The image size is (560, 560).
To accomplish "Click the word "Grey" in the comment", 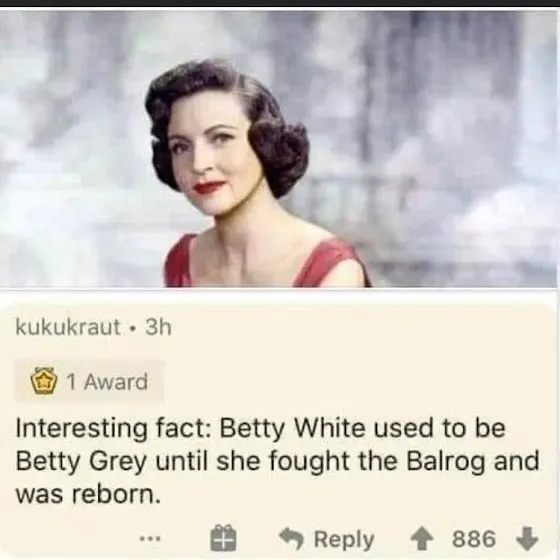I will click(x=118, y=463).
